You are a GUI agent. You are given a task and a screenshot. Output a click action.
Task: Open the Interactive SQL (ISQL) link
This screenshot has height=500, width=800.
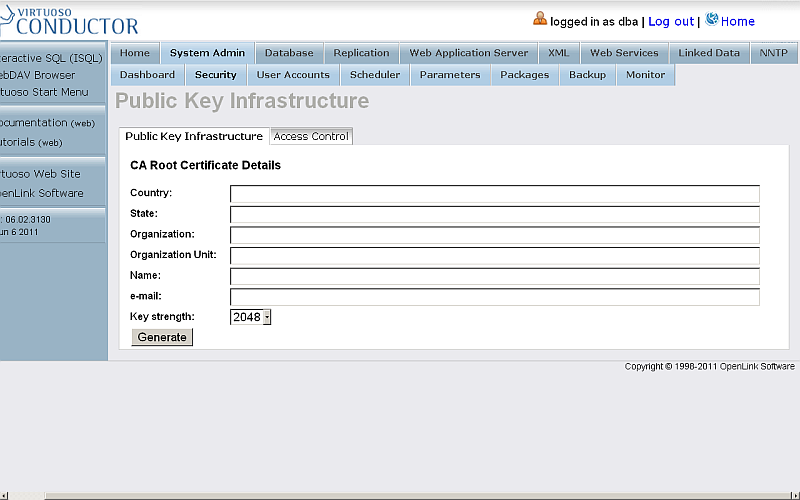(50, 58)
